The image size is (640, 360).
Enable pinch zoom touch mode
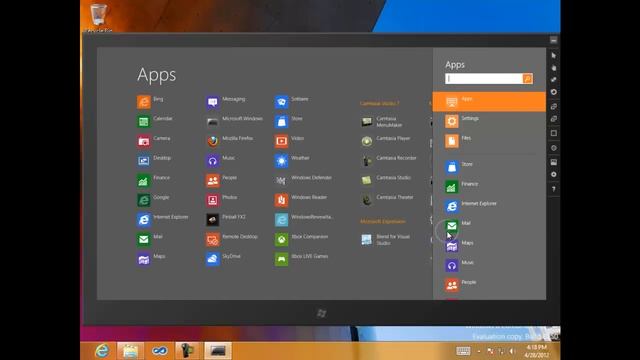[x=553, y=80]
